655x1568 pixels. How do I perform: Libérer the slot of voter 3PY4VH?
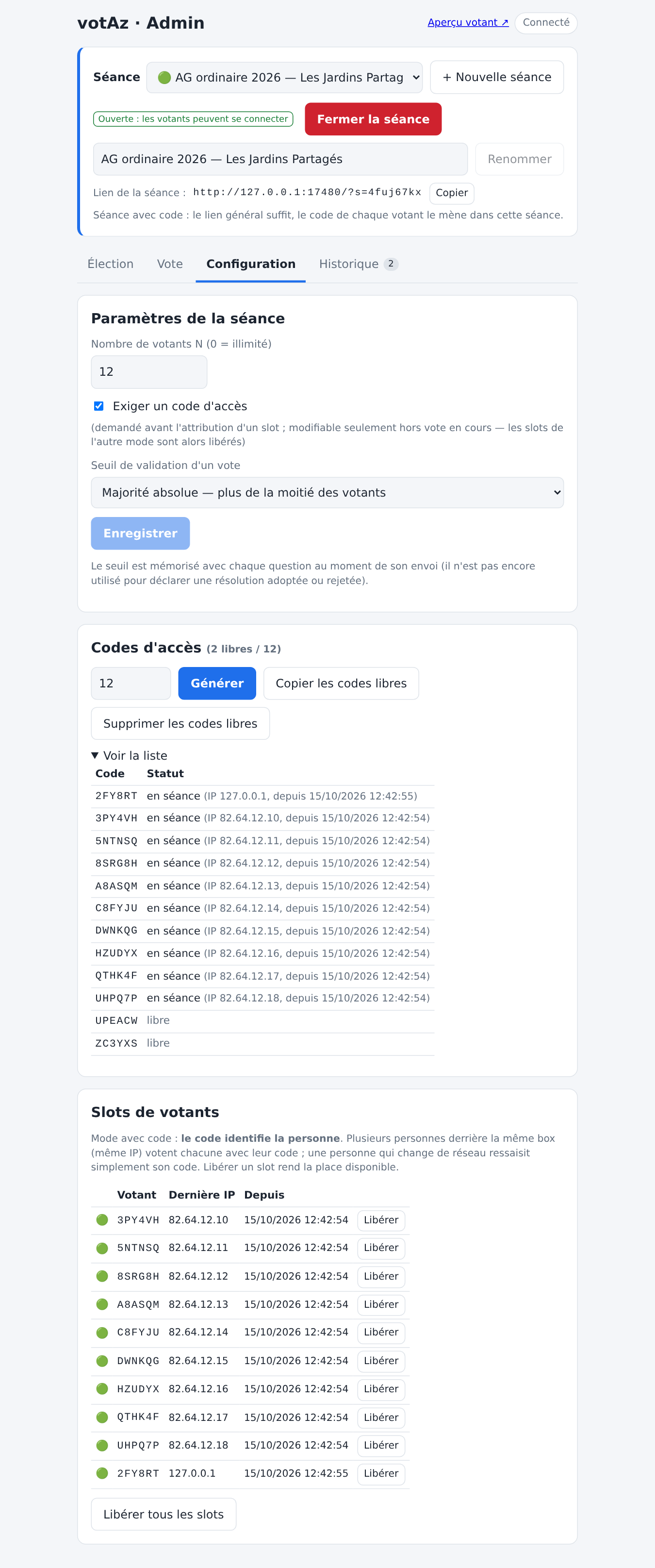[381, 1220]
